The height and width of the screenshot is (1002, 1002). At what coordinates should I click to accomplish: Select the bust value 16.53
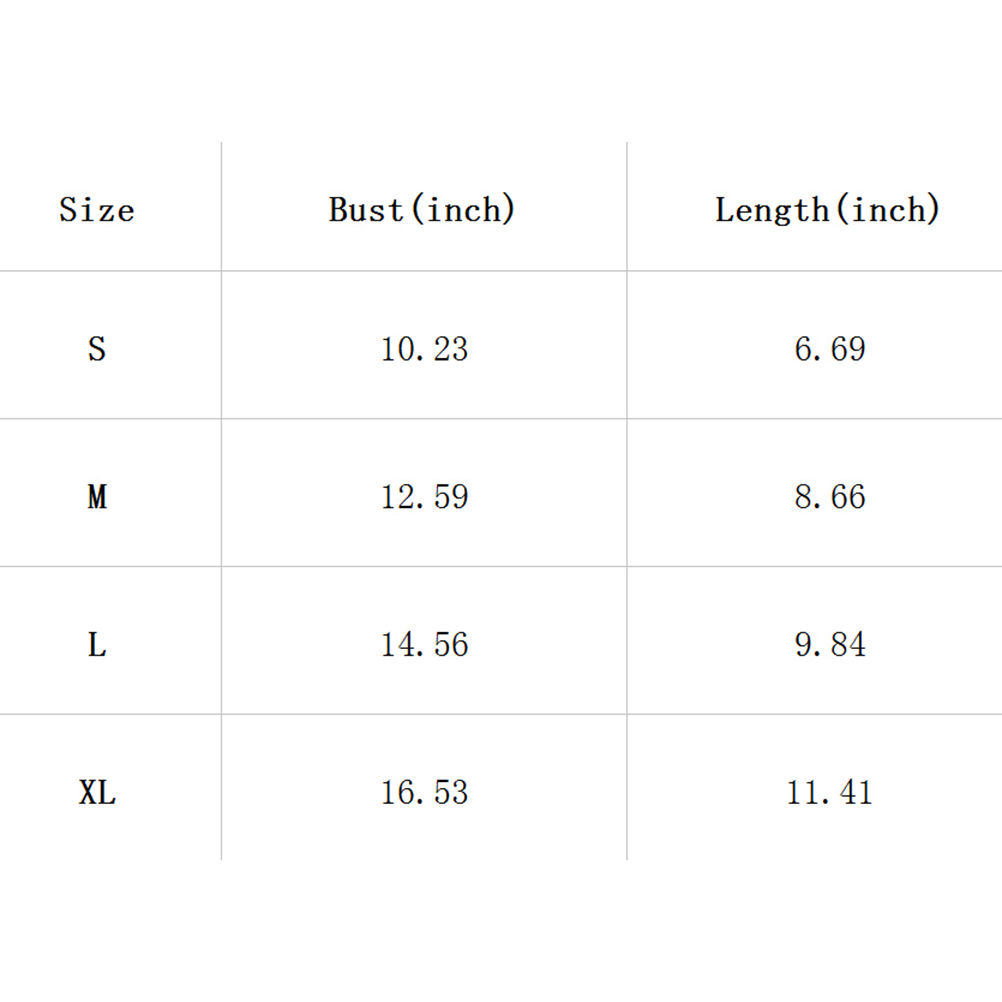[x=424, y=793]
